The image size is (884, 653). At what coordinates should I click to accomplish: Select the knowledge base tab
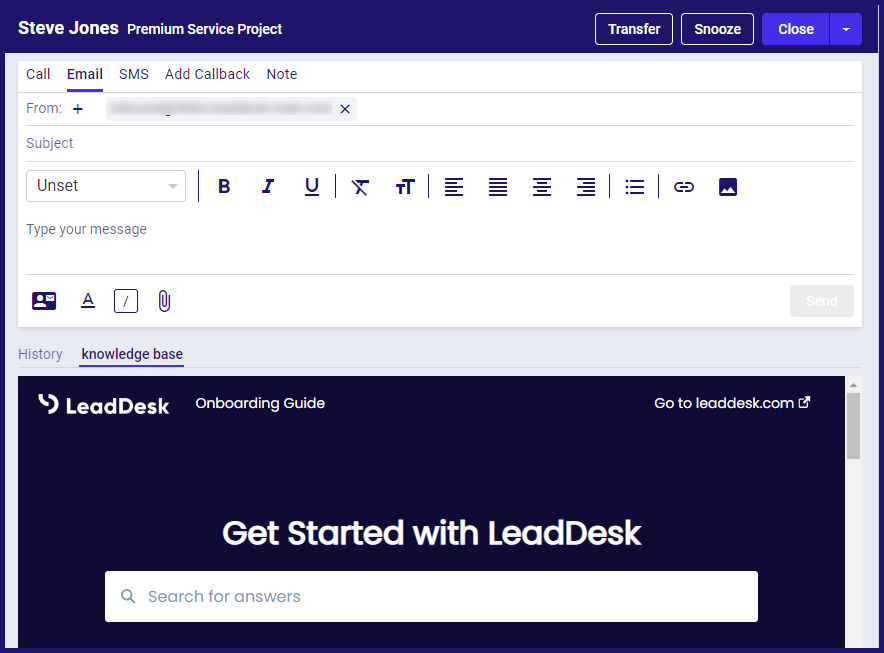[x=132, y=354]
